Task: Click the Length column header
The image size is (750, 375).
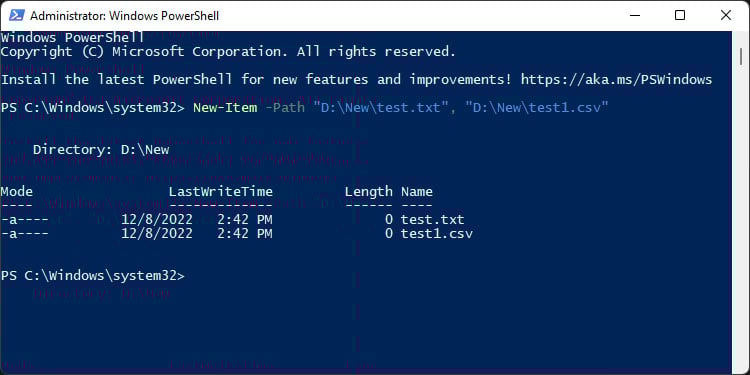Action: pos(369,192)
